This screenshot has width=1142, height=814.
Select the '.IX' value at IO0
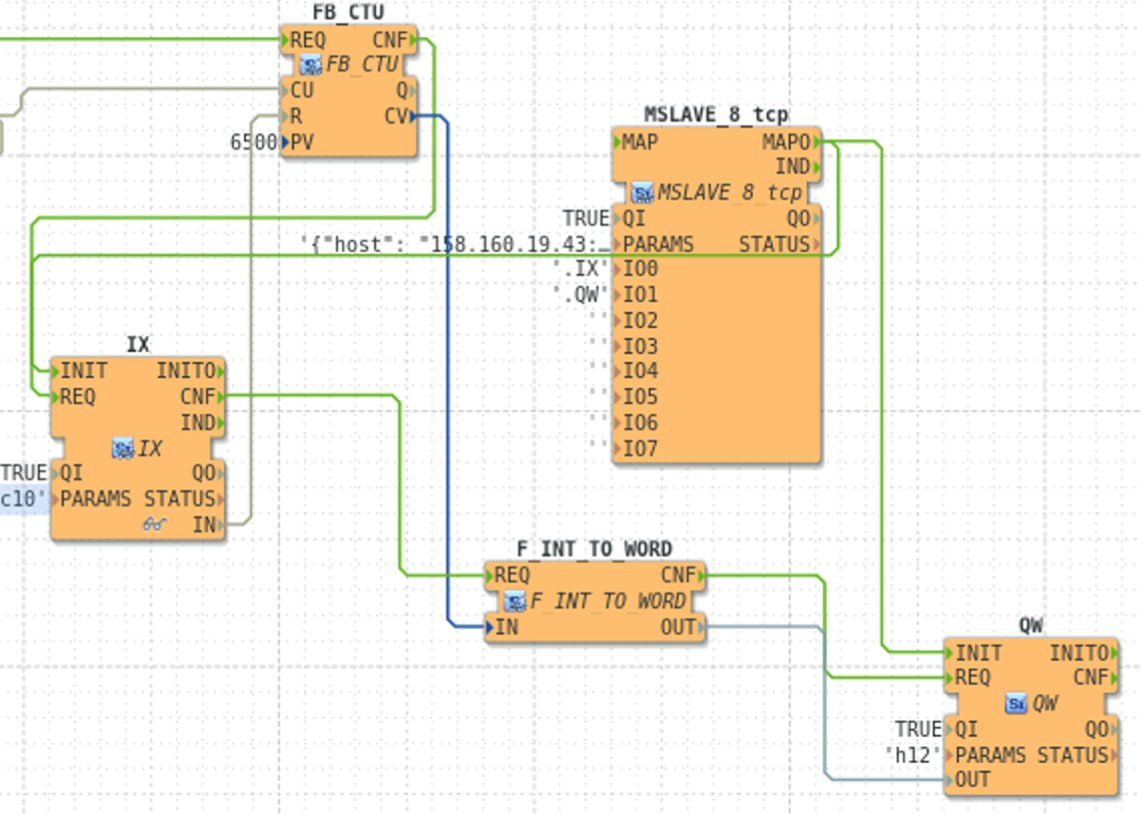pos(581,269)
